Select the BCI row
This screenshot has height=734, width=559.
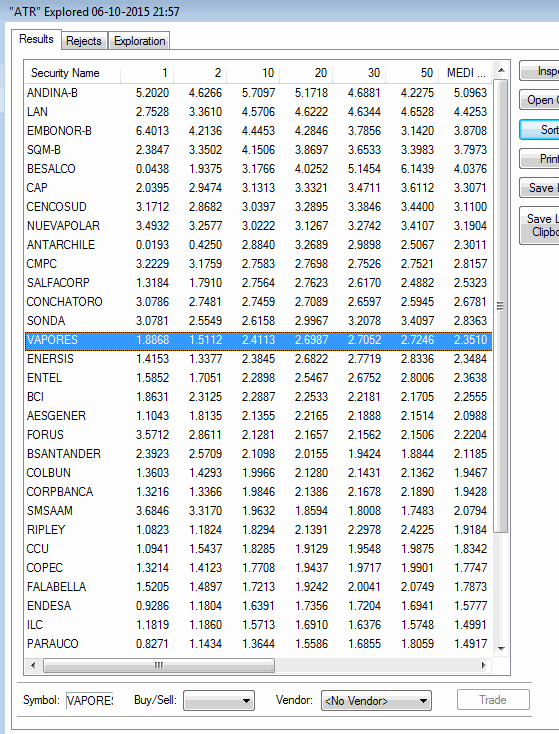coord(258,397)
